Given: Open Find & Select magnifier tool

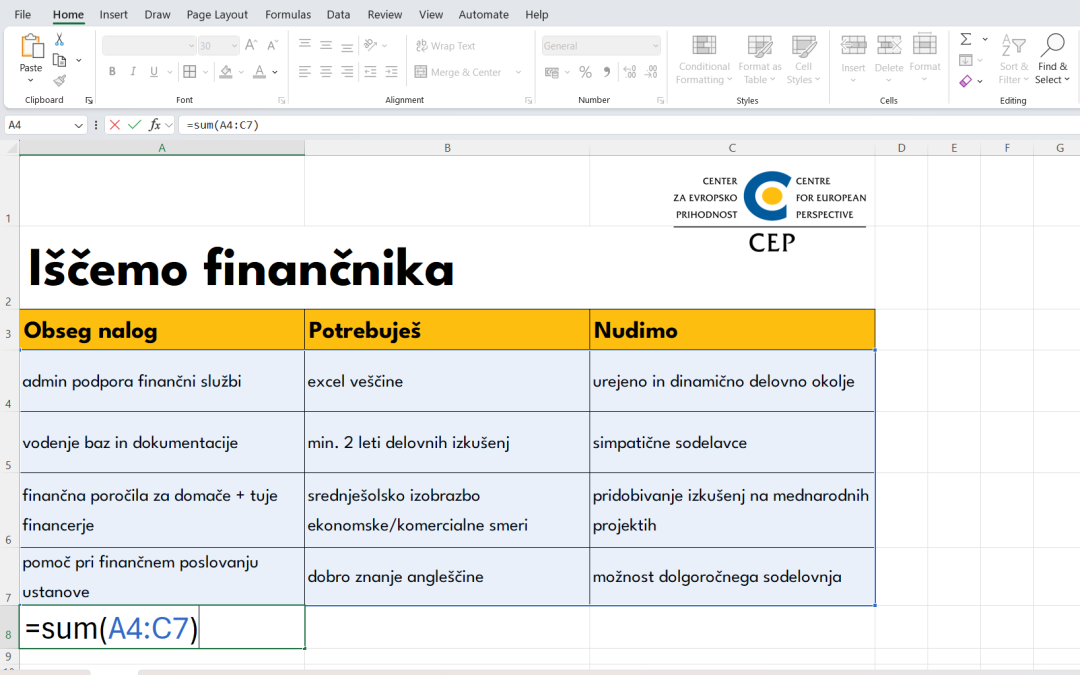Looking at the screenshot, I should tap(1052, 59).
